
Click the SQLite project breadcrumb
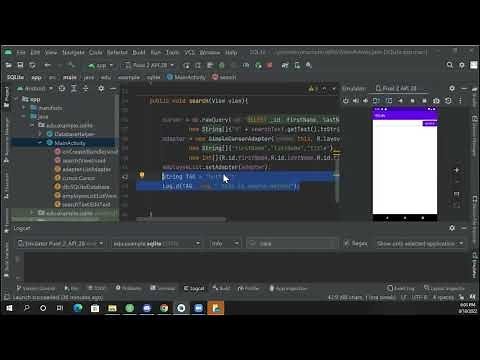(x=15, y=77)
